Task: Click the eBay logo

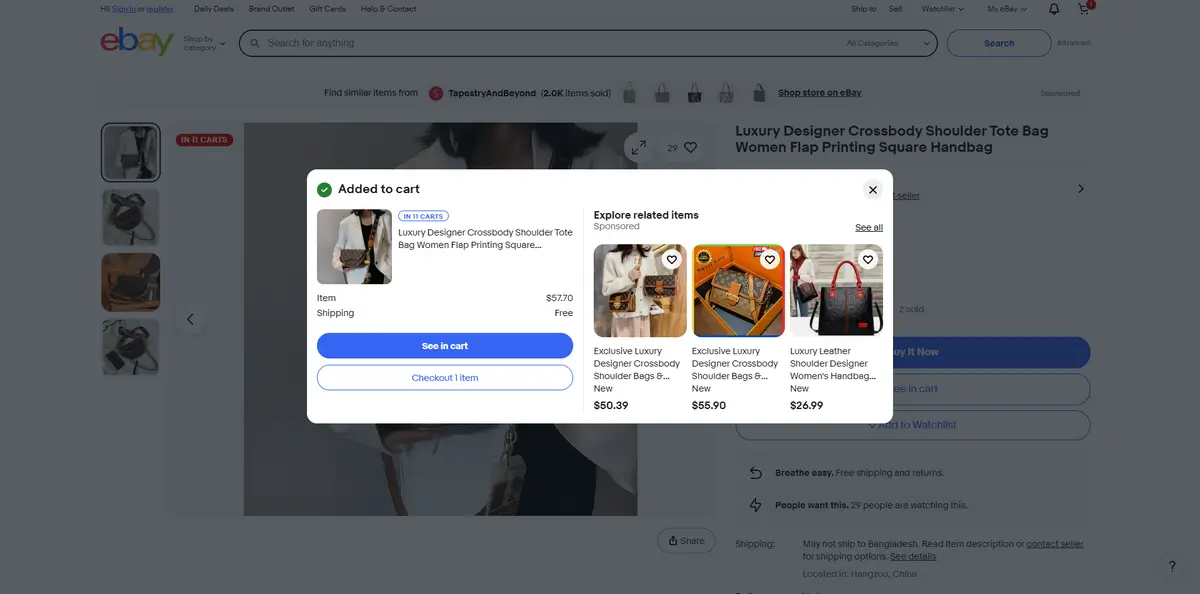Action: (x=137, y=43)
